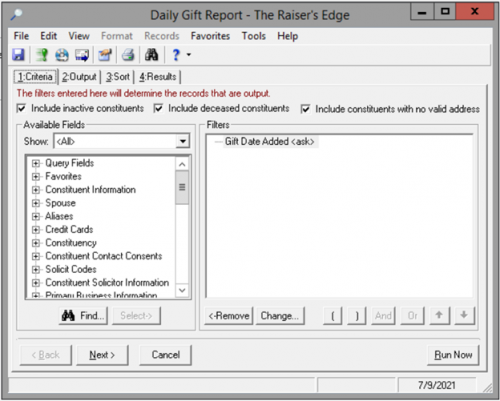Expand the Constituent Solicitor Information node
This screenshot has height=401, width=500.
point(36,283)
